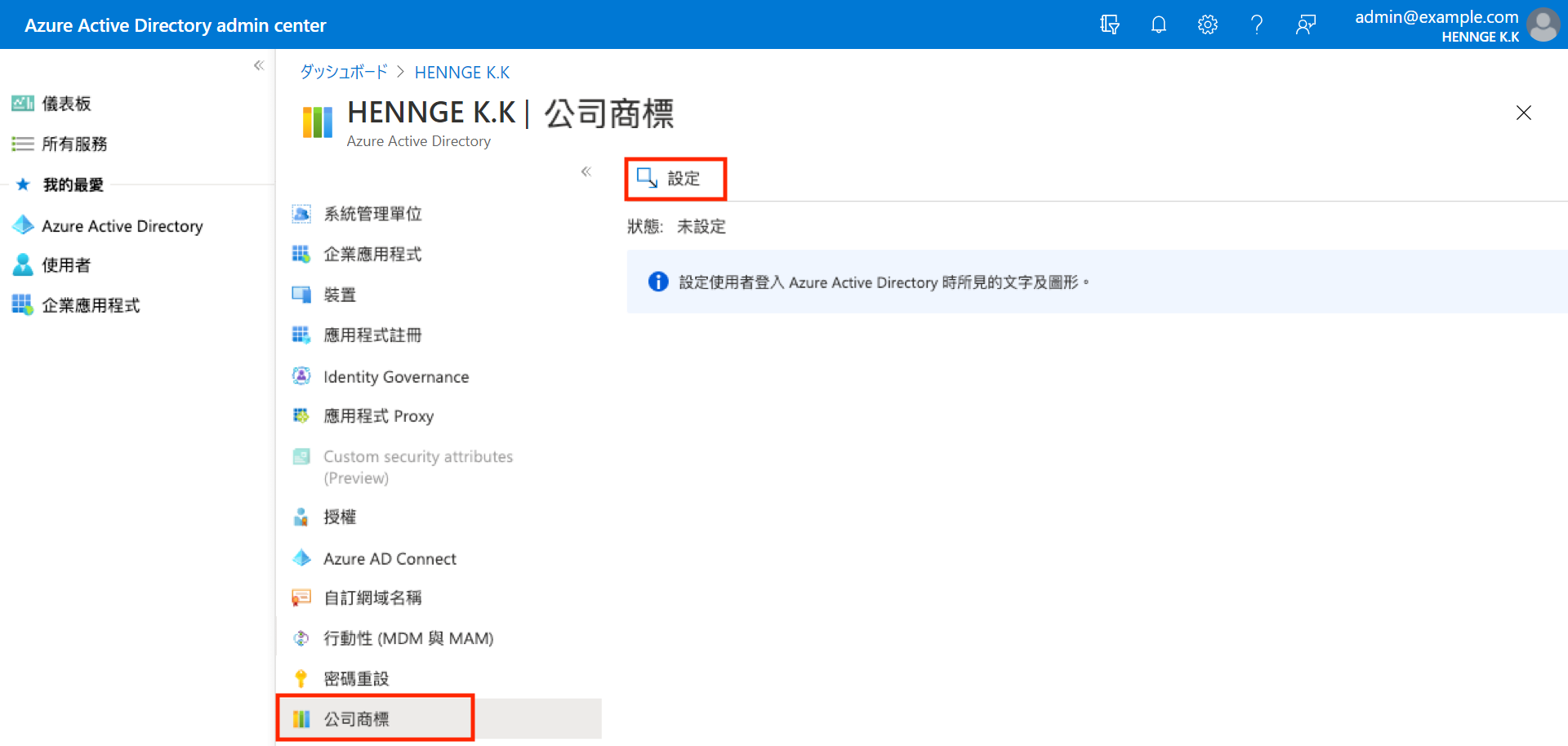The width and height of the screenshot is (1568, 746).
Task: Click the 行動性 (MDM 與 MAM) icon
Action: [301, 638]
